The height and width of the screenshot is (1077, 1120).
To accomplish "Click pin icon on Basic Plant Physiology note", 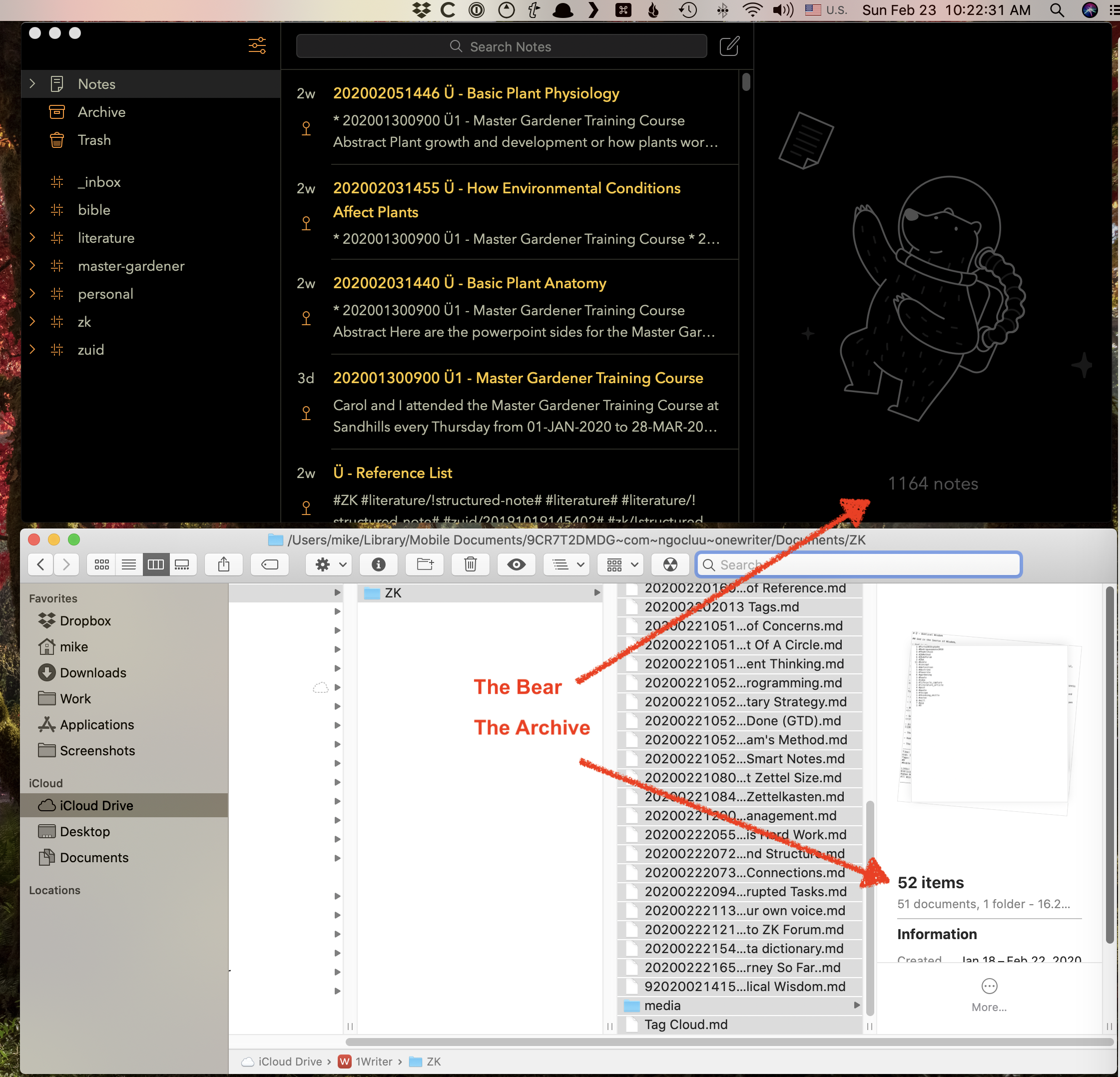I will coord(306,128).
